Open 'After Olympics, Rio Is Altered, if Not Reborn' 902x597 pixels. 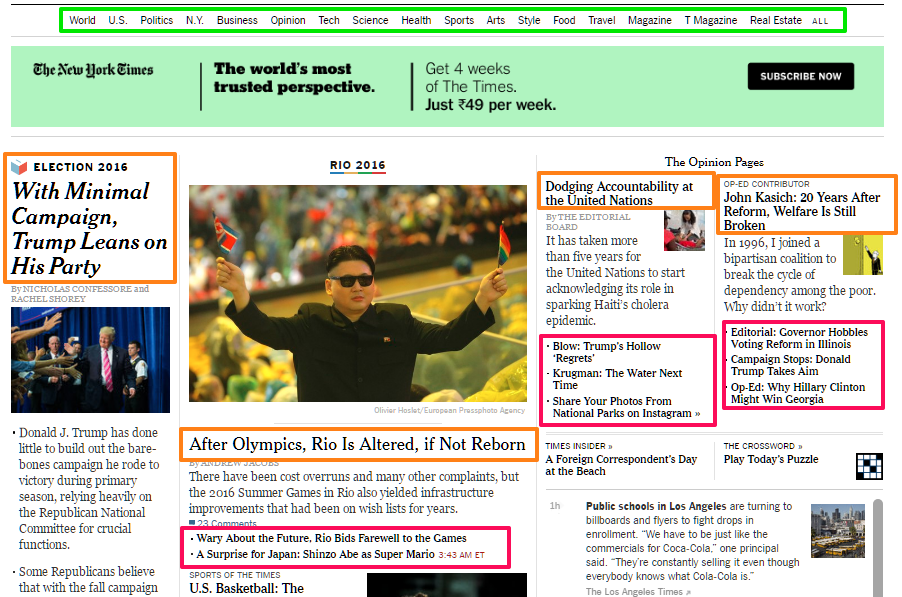click(x=357, y=444)
